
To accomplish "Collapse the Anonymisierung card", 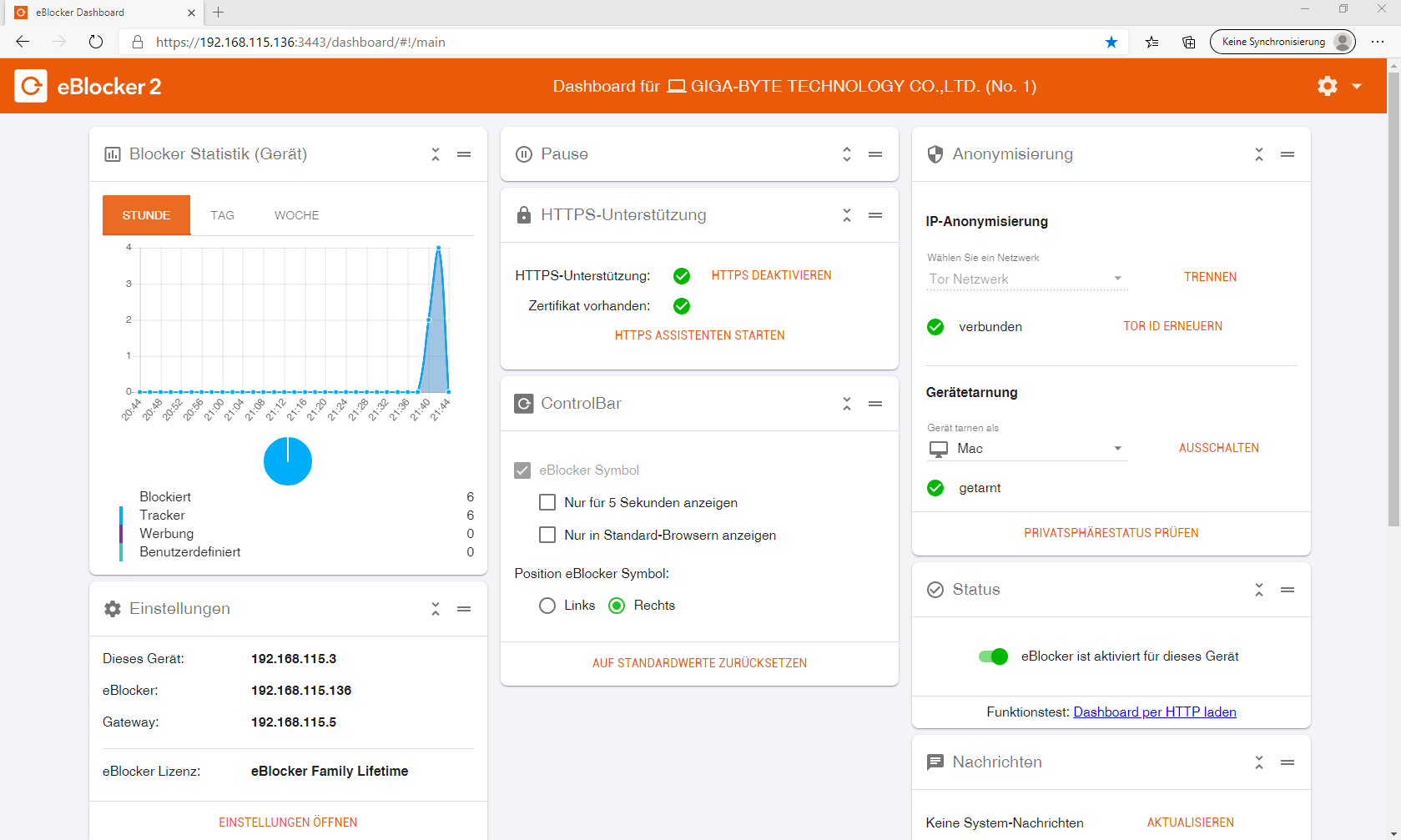I will click(x=1259, y=154).
